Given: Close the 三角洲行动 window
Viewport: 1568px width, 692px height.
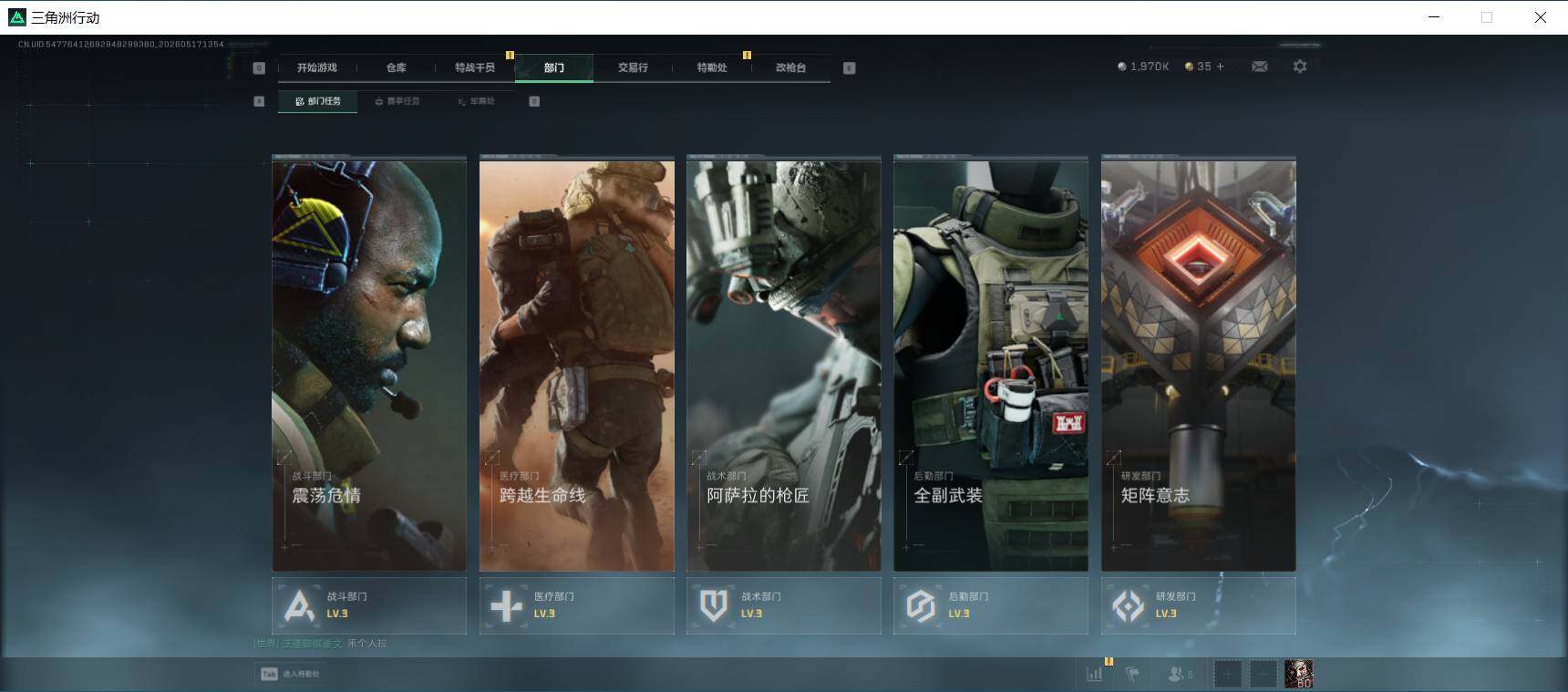Looking at the screenshot, I should tap(1540, 17).
